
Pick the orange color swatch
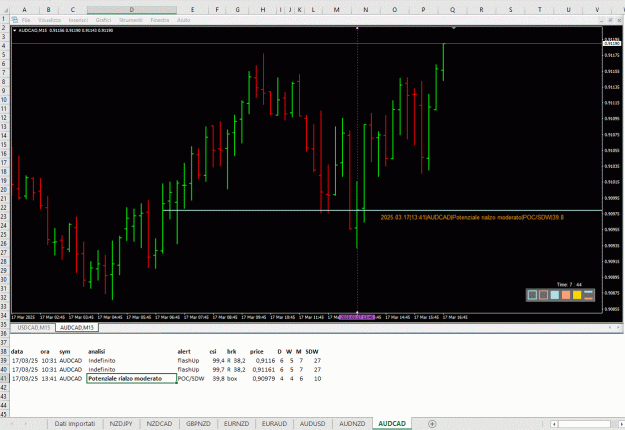(566, 295)
